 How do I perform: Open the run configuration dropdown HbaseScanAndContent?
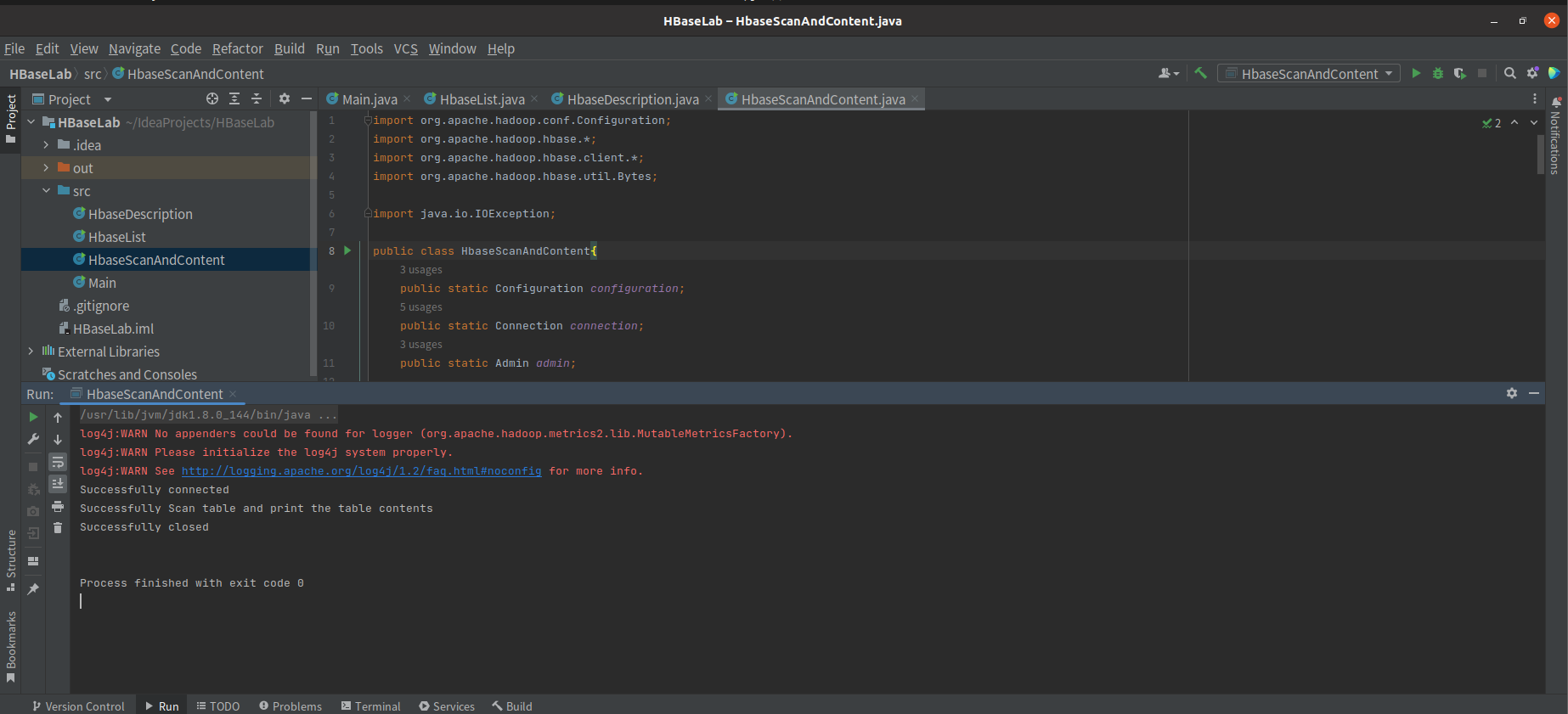pyautogui.click(x=1309, y=73)
